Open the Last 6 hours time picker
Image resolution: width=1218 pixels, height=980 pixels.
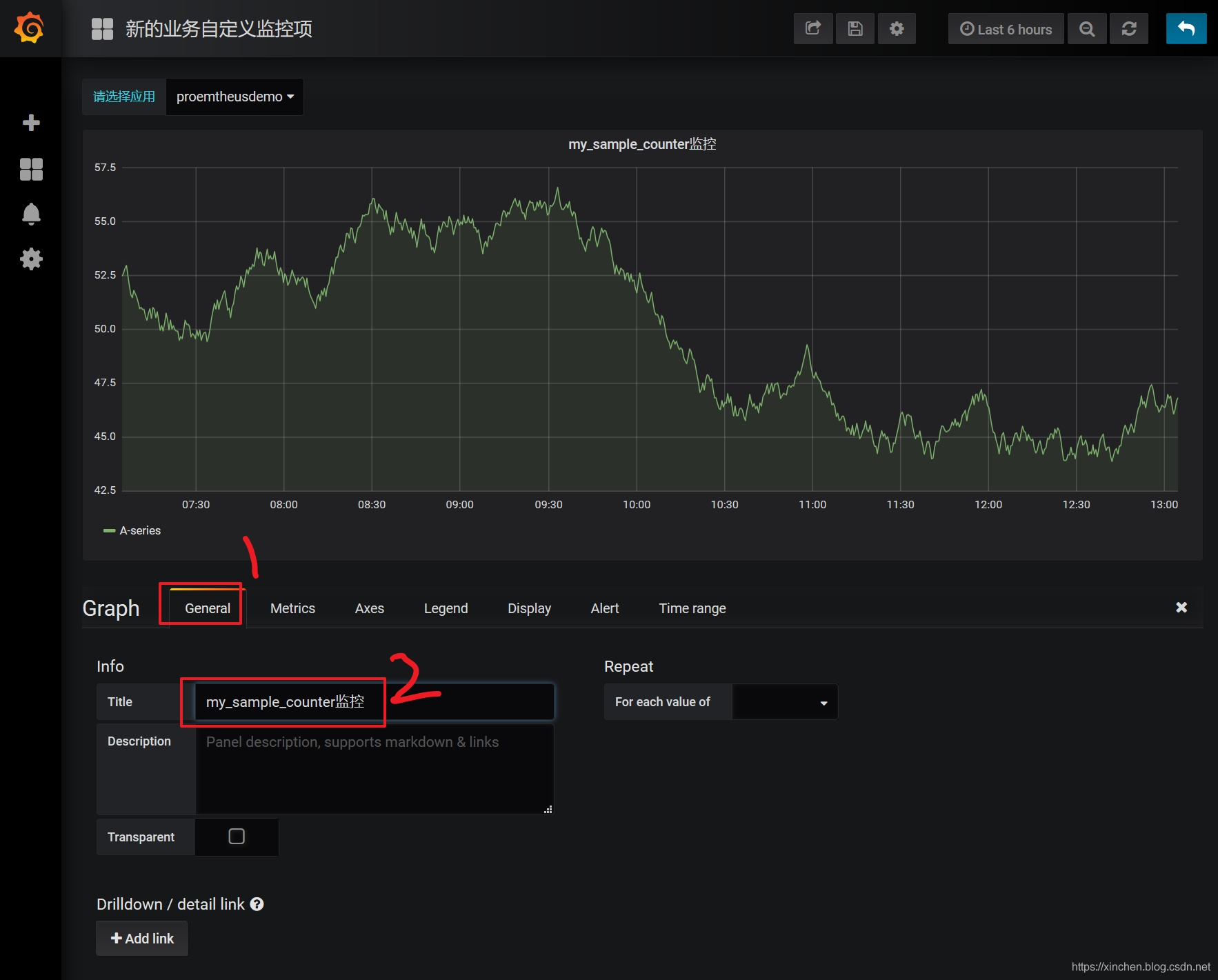1006,29
